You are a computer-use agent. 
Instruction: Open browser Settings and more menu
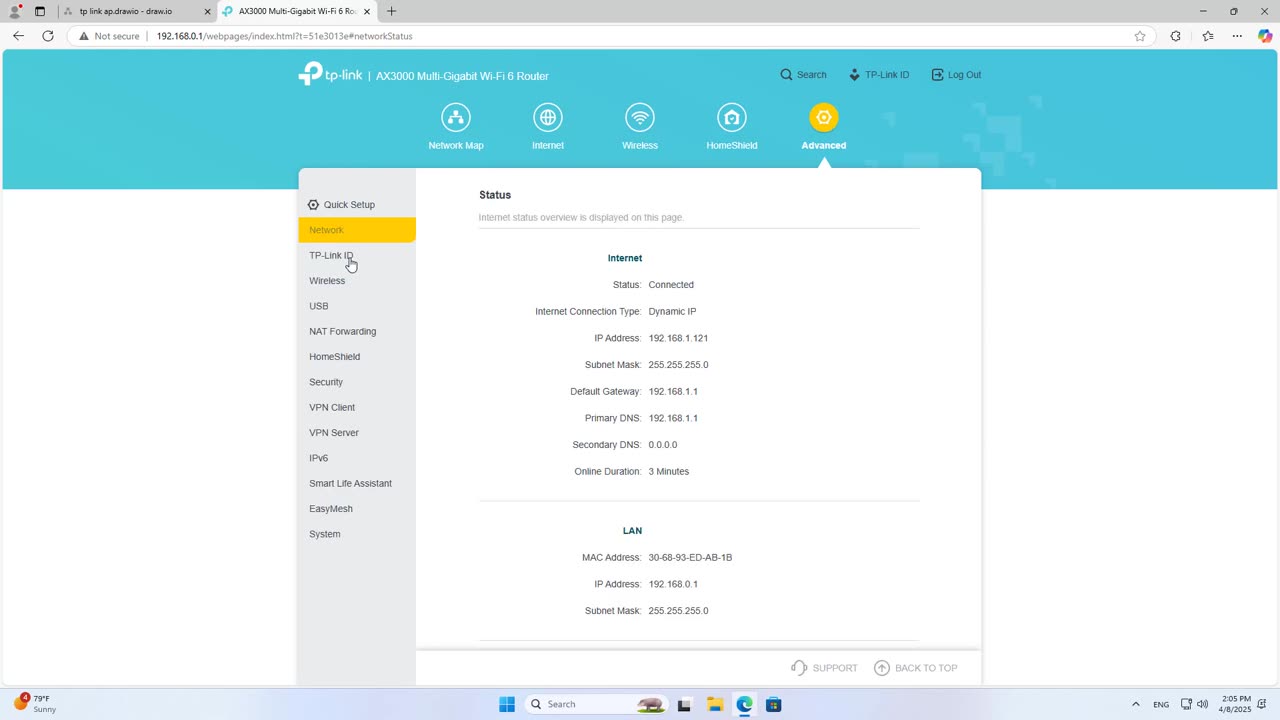tap(1237, 36)
